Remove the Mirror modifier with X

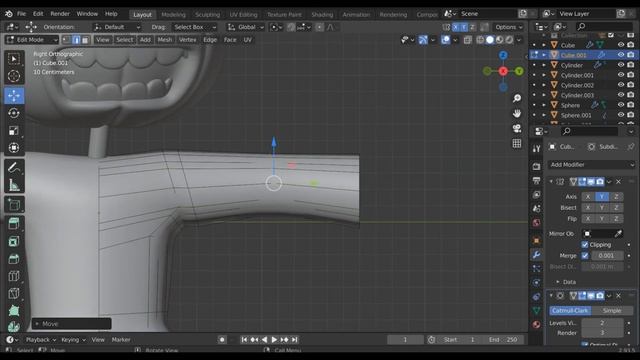pyautogui.click(x=618, y=182)
